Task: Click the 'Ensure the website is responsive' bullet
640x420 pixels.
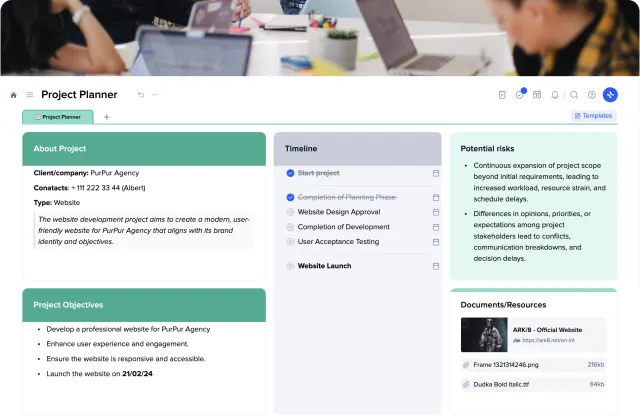Action: 126,359
